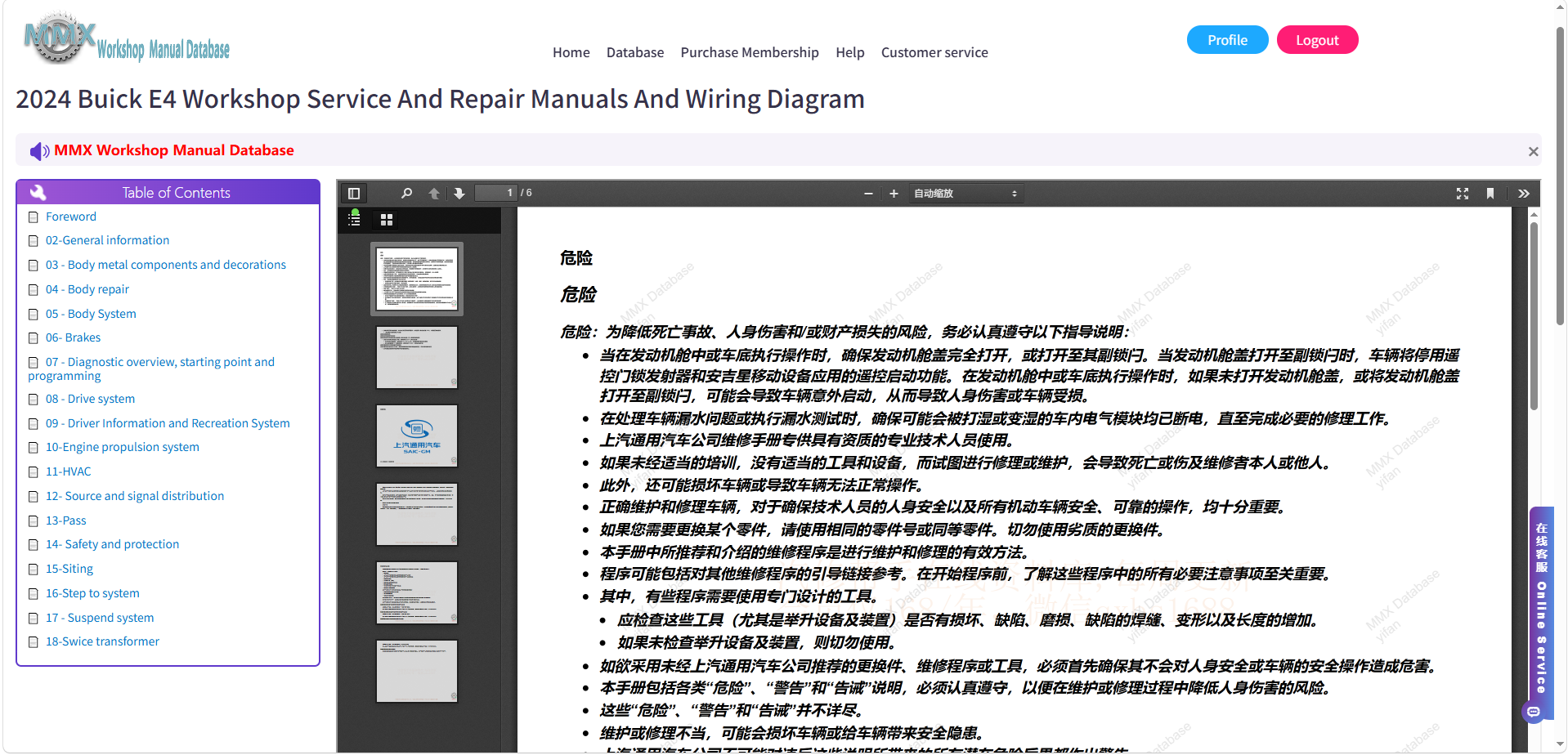Open 13-Pass chapter
Screen dimensions: 1568x755
click(x=66, y=520)
